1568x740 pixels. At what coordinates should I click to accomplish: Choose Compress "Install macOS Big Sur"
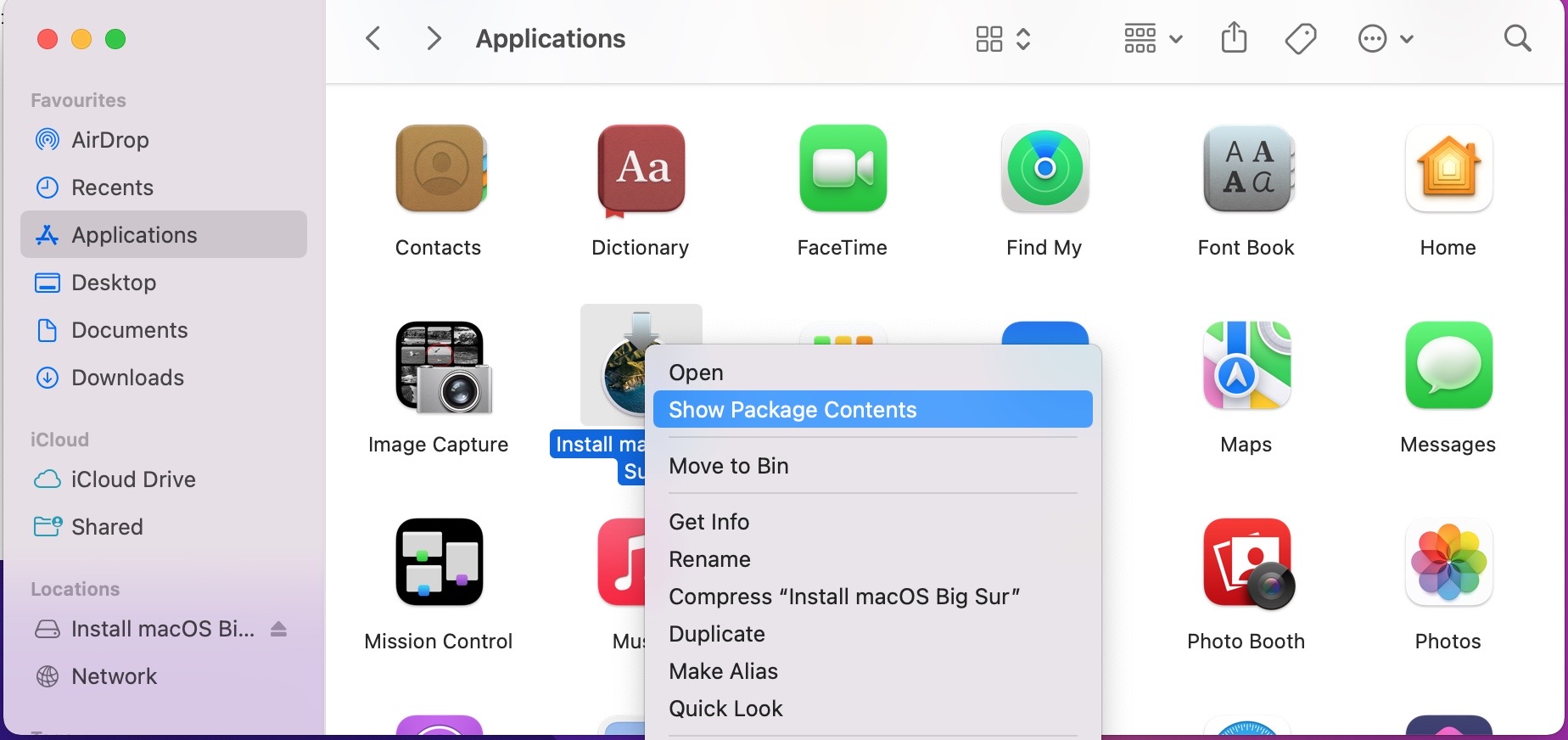[x=873, y=597]
